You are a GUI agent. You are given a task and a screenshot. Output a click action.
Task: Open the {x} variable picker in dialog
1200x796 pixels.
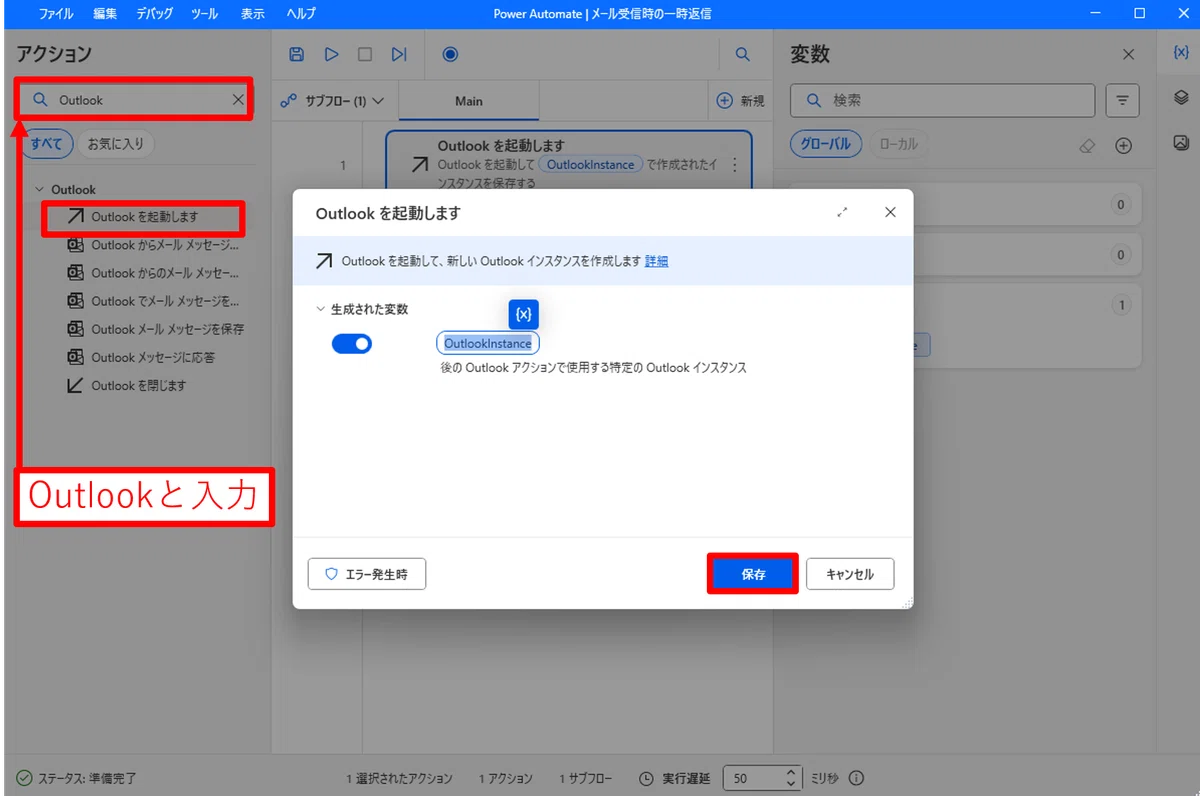coord(523,314)
